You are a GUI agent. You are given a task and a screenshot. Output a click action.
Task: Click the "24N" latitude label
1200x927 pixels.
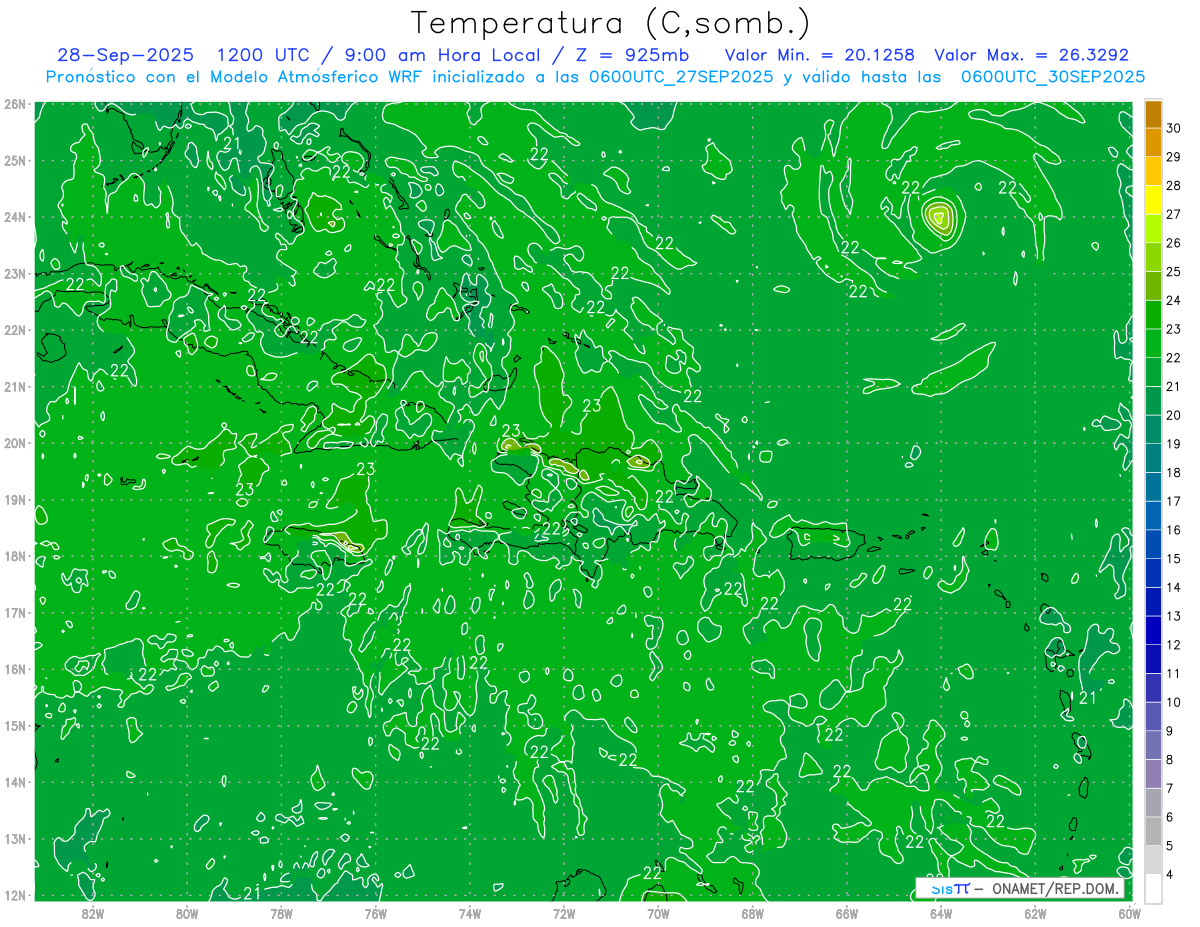pos(15,217)
